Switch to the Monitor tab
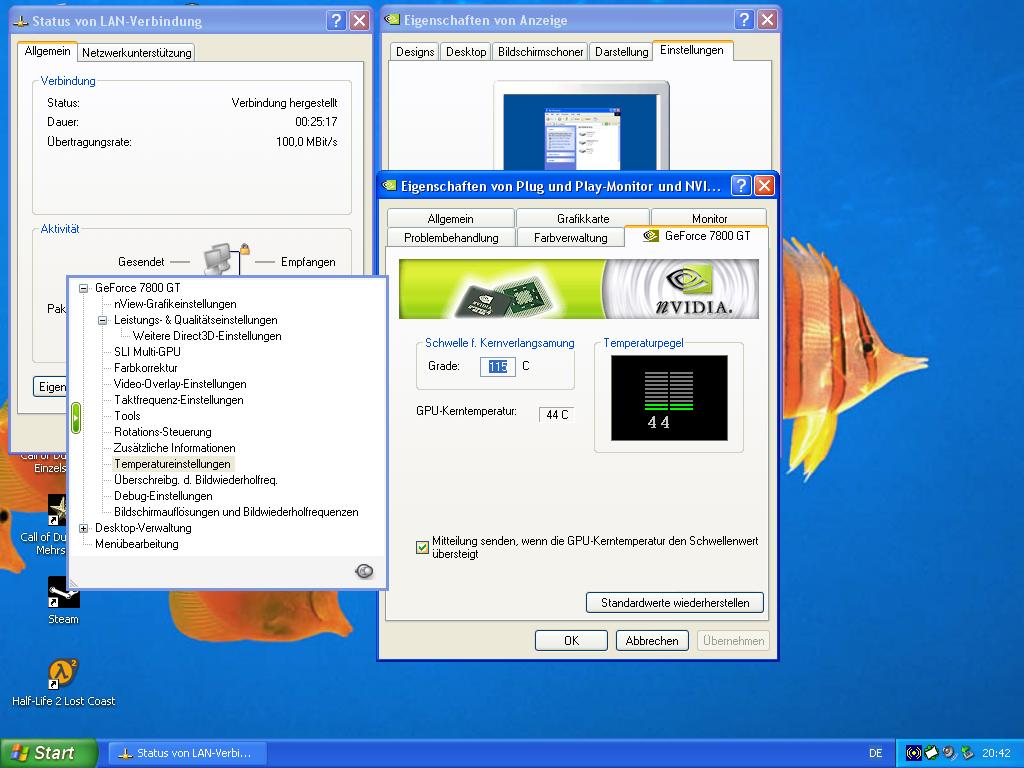The width and height of the screenshot is (1024, 768). (709, 219)
